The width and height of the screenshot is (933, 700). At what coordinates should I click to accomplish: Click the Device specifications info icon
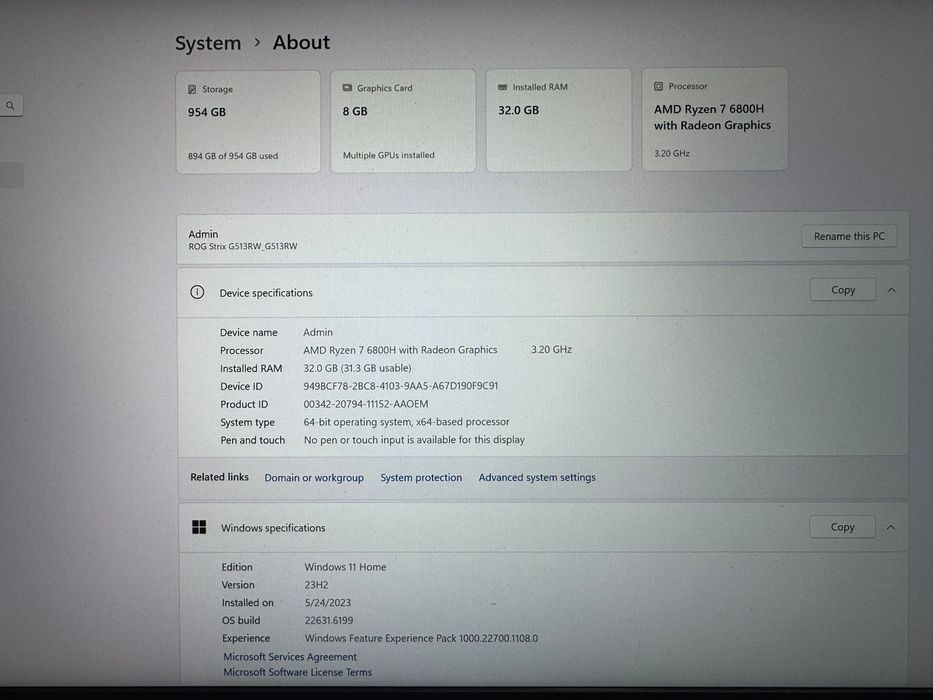coord(197,292)
